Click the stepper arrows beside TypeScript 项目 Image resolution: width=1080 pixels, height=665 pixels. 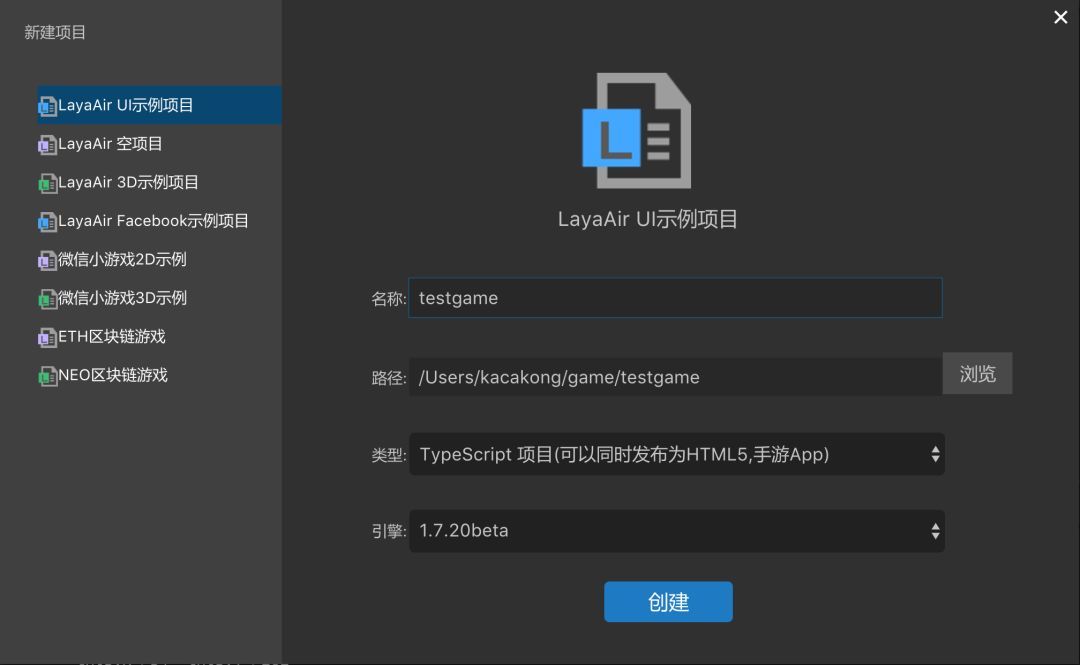coord(935,454)
